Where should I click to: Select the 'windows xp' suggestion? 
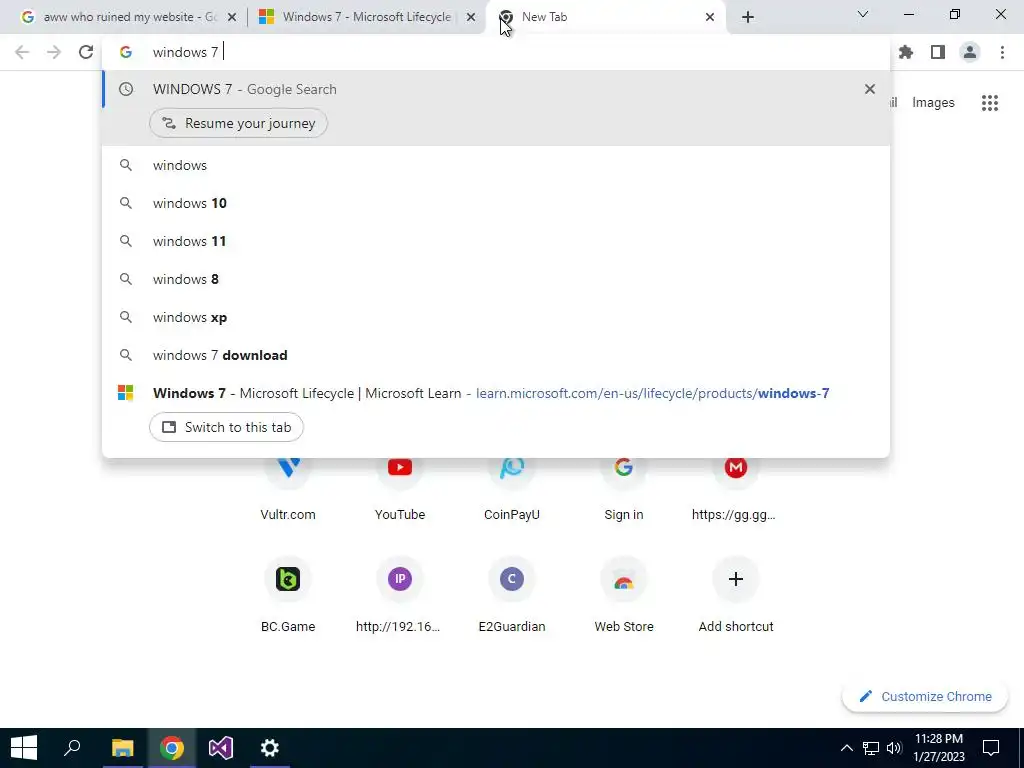tap(496, 317)
